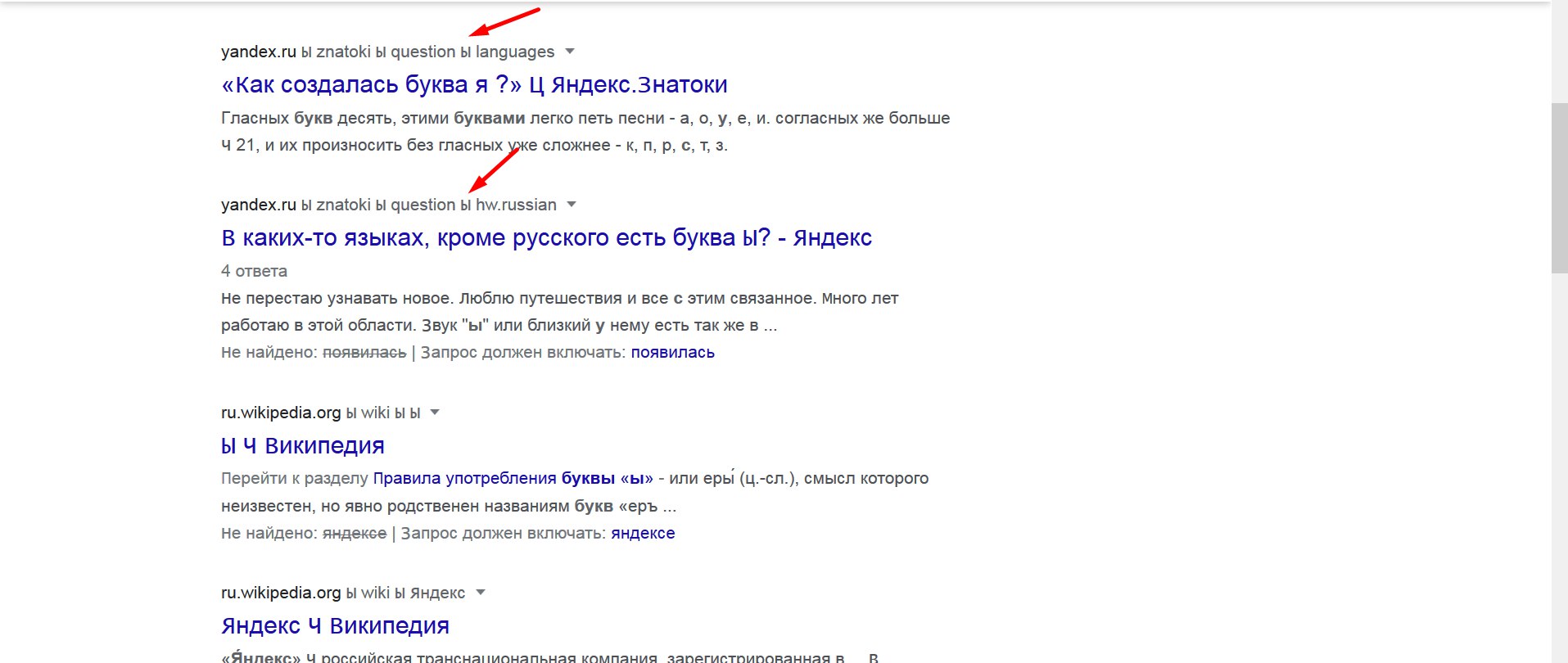Open dropdown arrow beside 'wiki ы Яндекс' breadcrumb
Screen dimensions: 1568x663
[x=481, y=593]
